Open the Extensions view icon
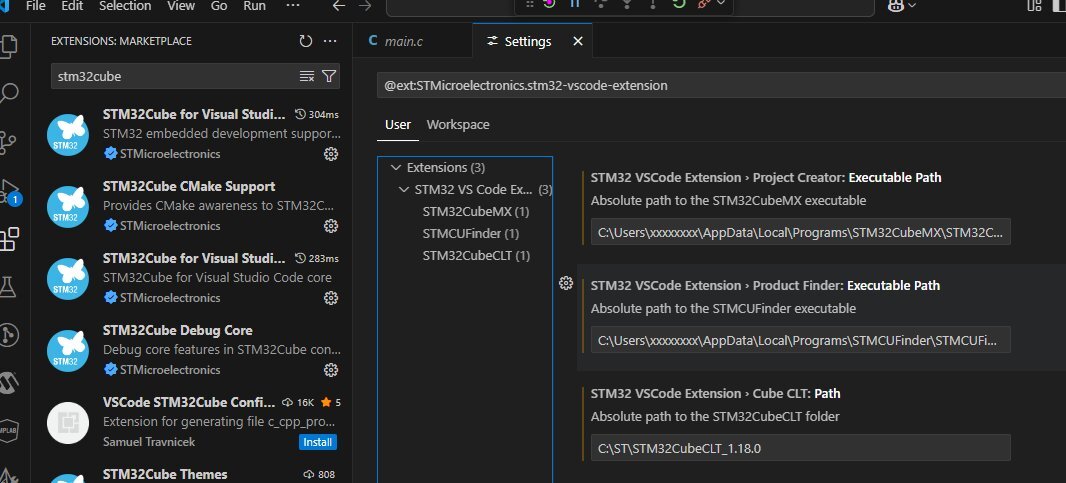The width and height of the screenshot is (1066, 483). tap(9, 239)
